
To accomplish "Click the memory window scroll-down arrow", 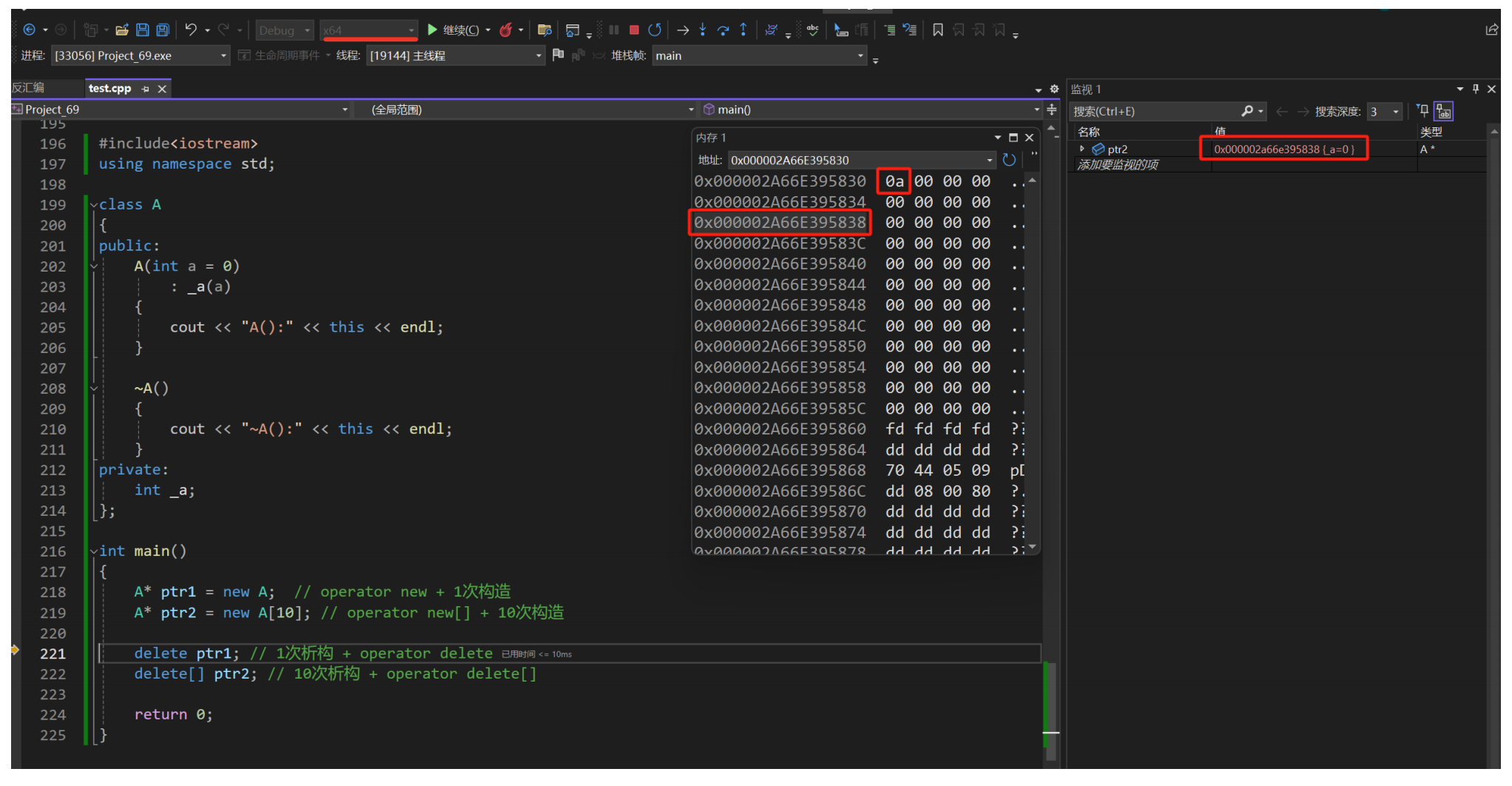I will [x=1032, y=547].
